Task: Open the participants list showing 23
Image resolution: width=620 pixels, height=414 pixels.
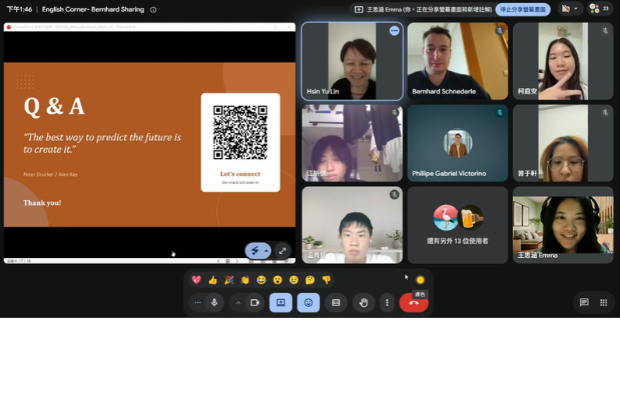Action: tap(599, 9)
